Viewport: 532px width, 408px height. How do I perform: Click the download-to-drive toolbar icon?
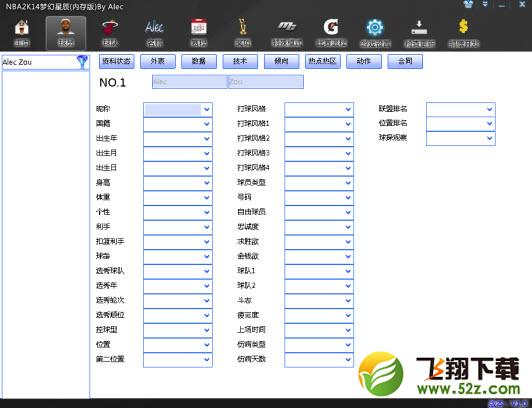pyautogui.click(x=419, y=27)
